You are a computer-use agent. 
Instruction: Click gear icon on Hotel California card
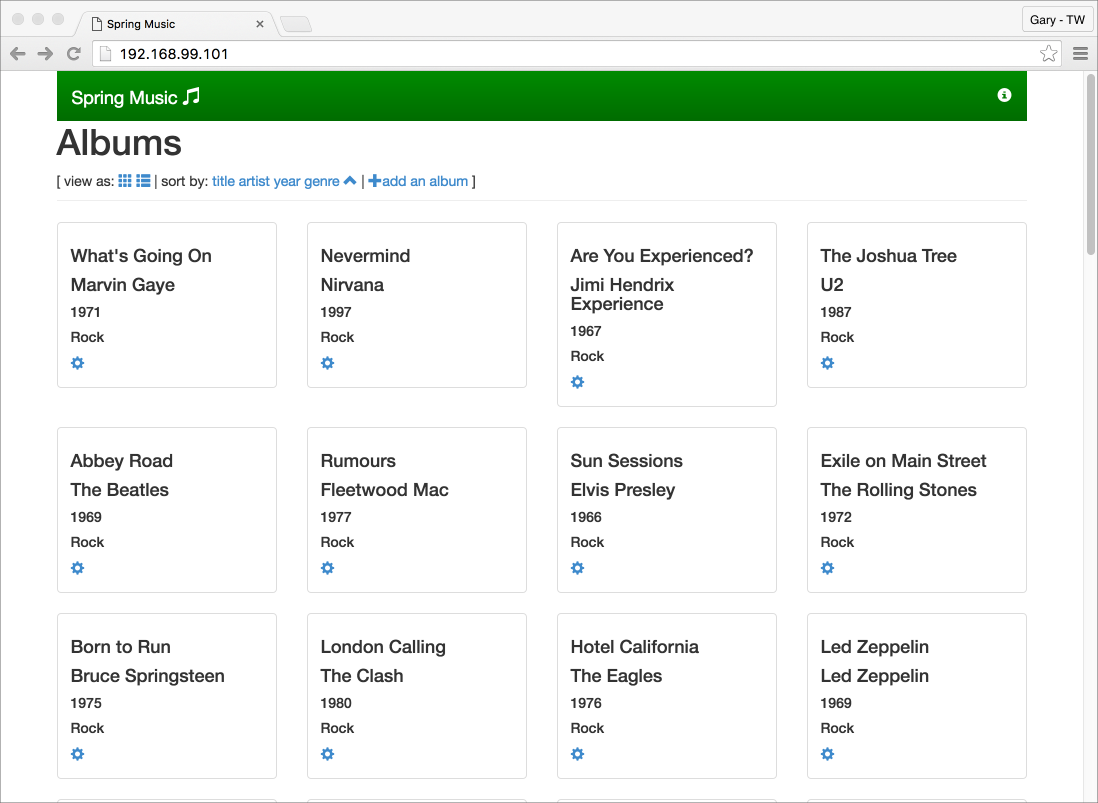point(577,754)
